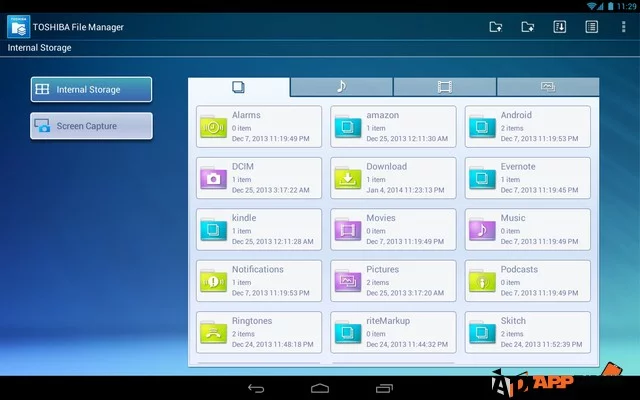Open the Alarms folder icon
This screenshot has width=640, height=400.
(213, 127)
